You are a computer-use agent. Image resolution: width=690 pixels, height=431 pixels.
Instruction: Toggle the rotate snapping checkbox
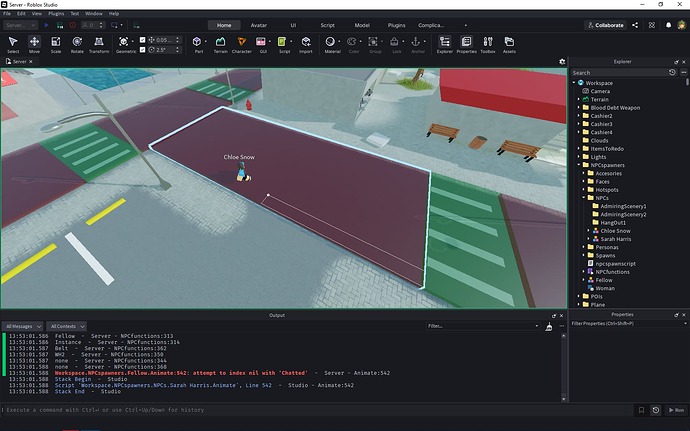click(142, 50)
